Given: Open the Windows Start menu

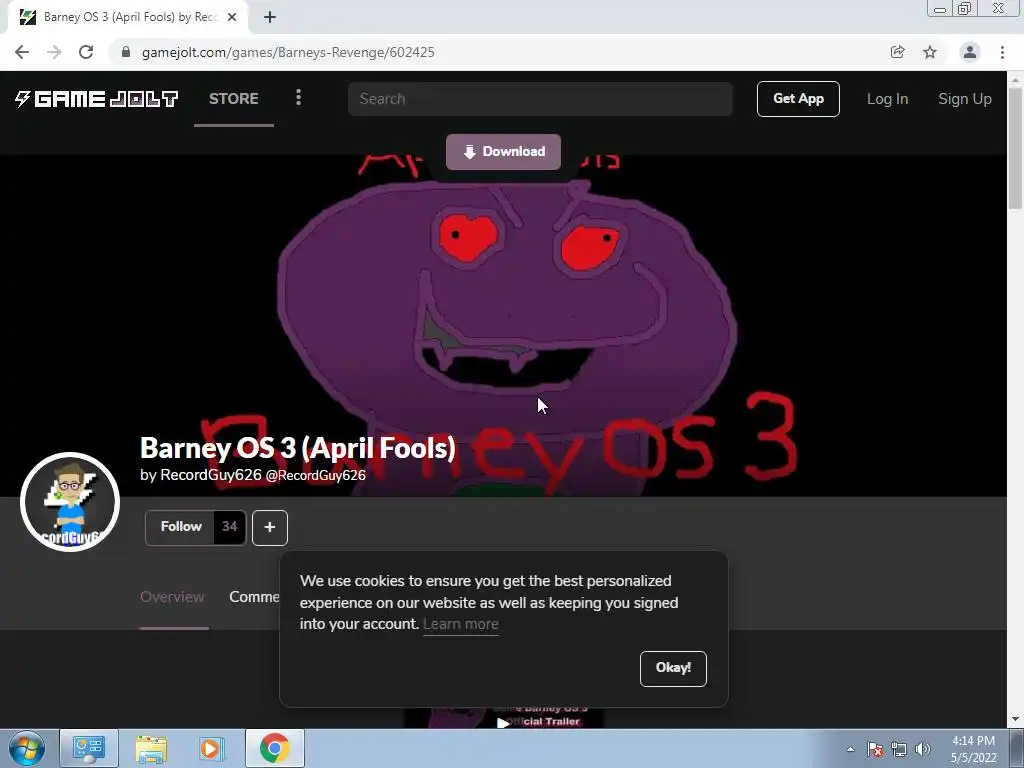Looking at the screenshot, I should coord(27,748).
